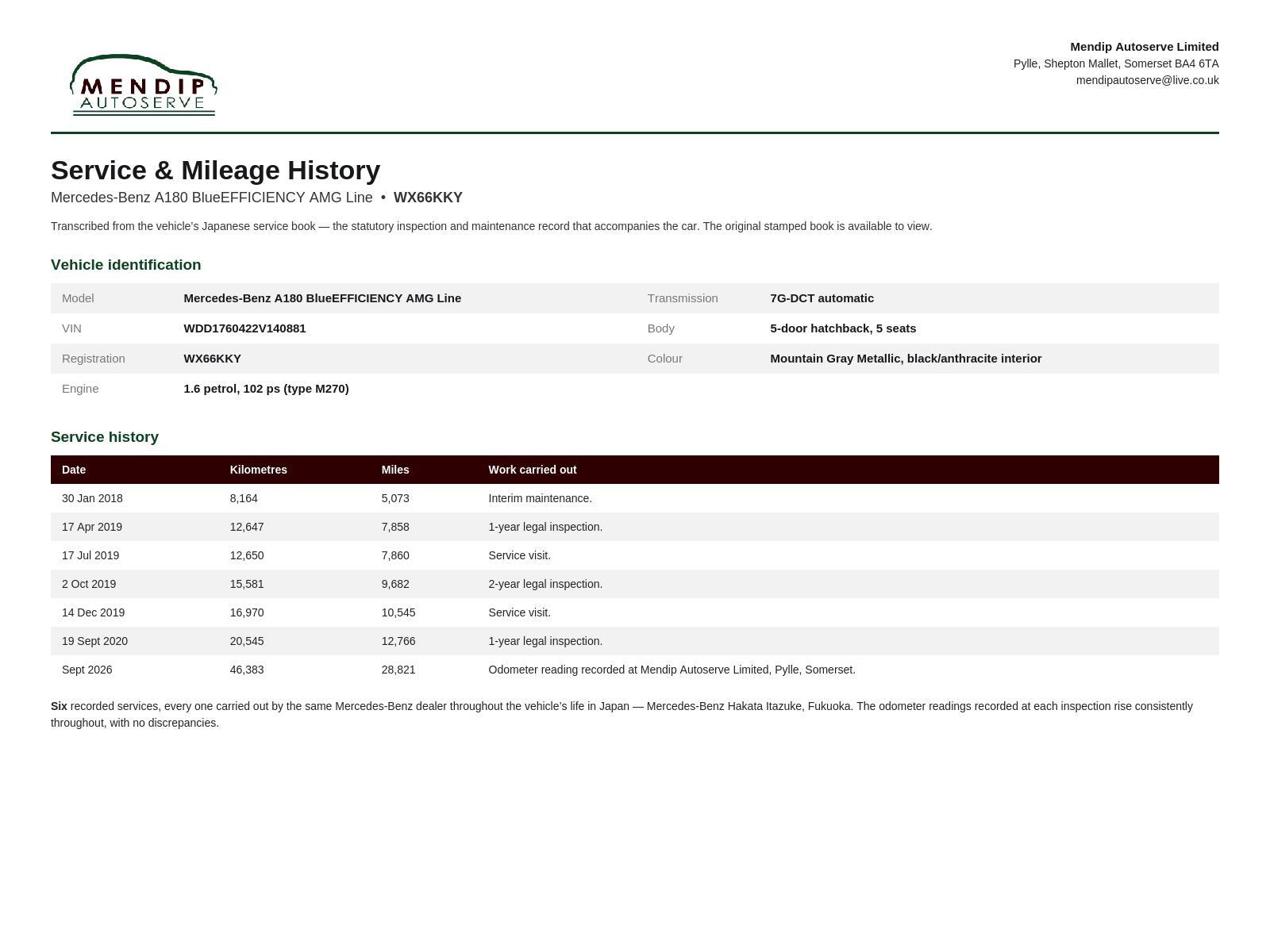Select the Pylle, Shepton Mallet address line
1270x952 pixels.
pos(1116,63)
